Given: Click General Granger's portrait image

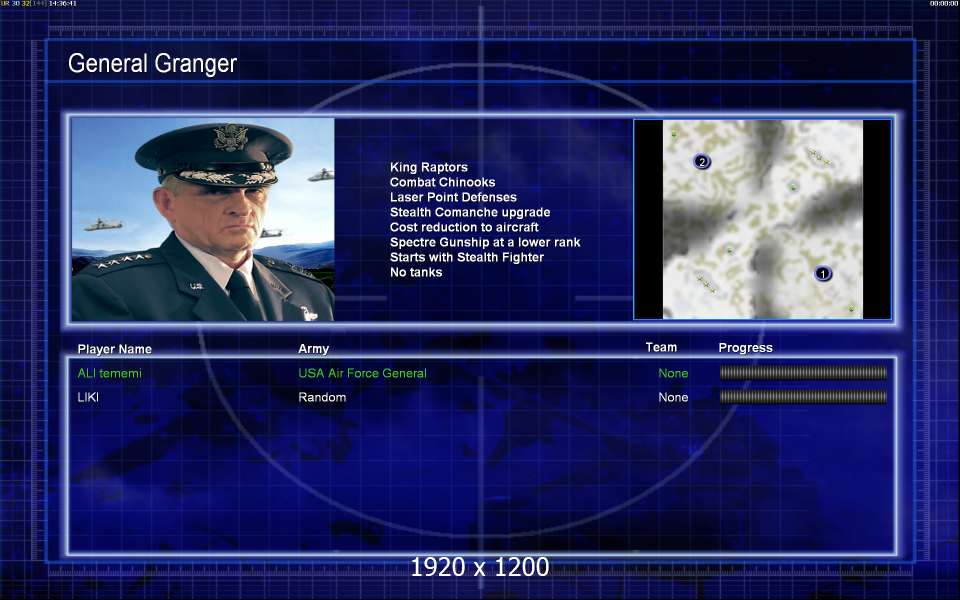Looking at the screenshot, I should (x=203, y=220).
